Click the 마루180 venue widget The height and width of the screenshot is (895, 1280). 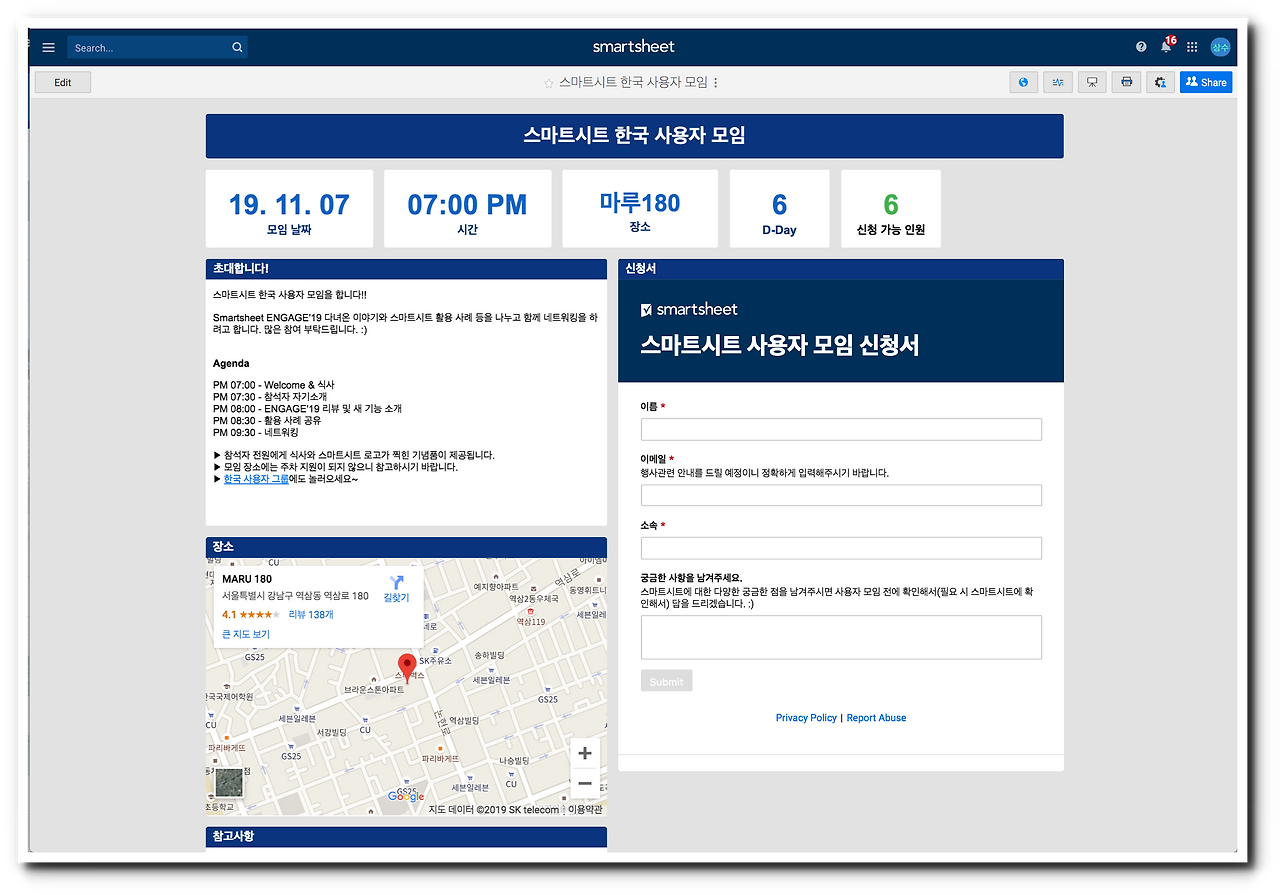(640, 208)
